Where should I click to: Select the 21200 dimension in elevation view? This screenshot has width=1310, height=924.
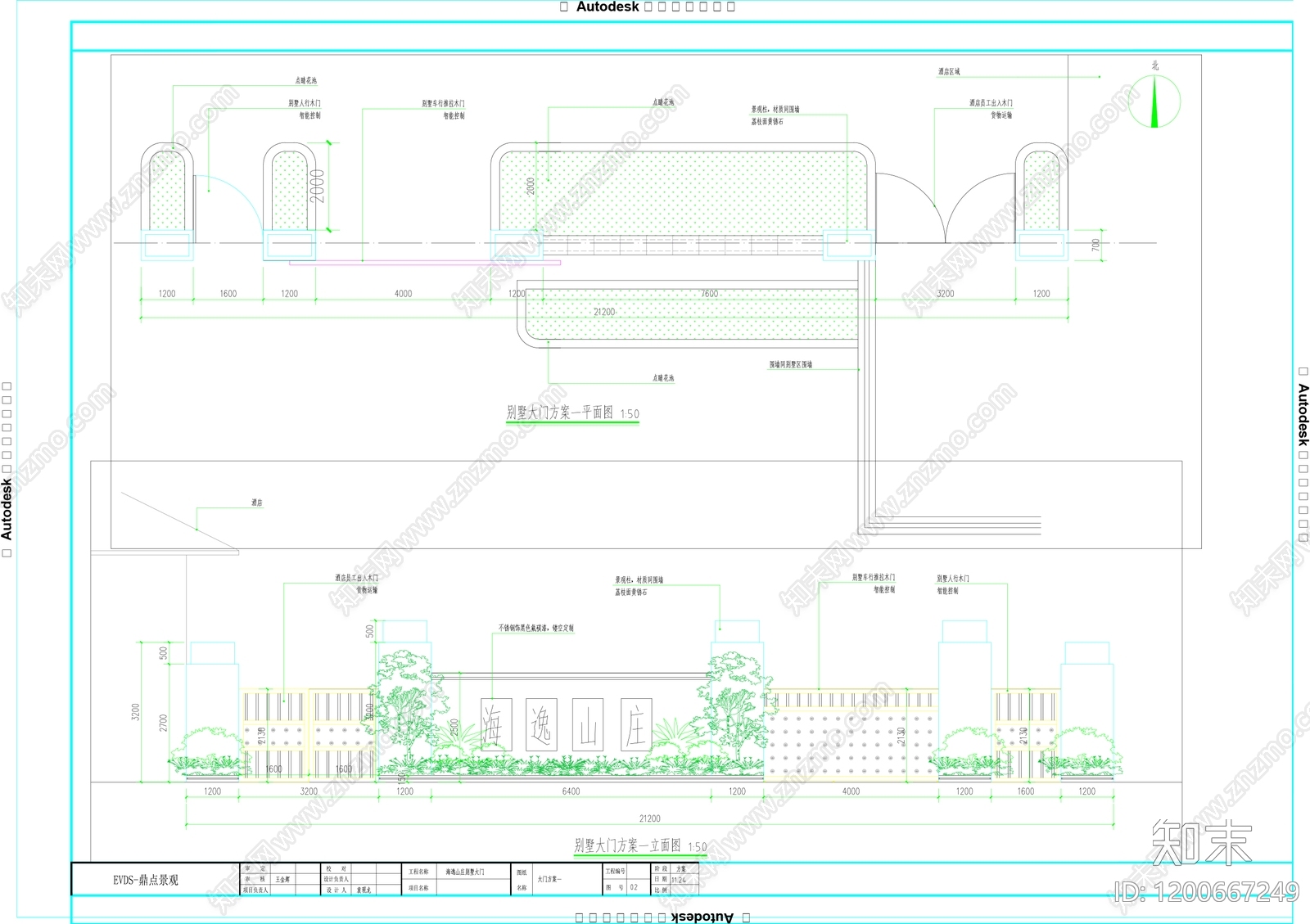click(x=649, y=818)
